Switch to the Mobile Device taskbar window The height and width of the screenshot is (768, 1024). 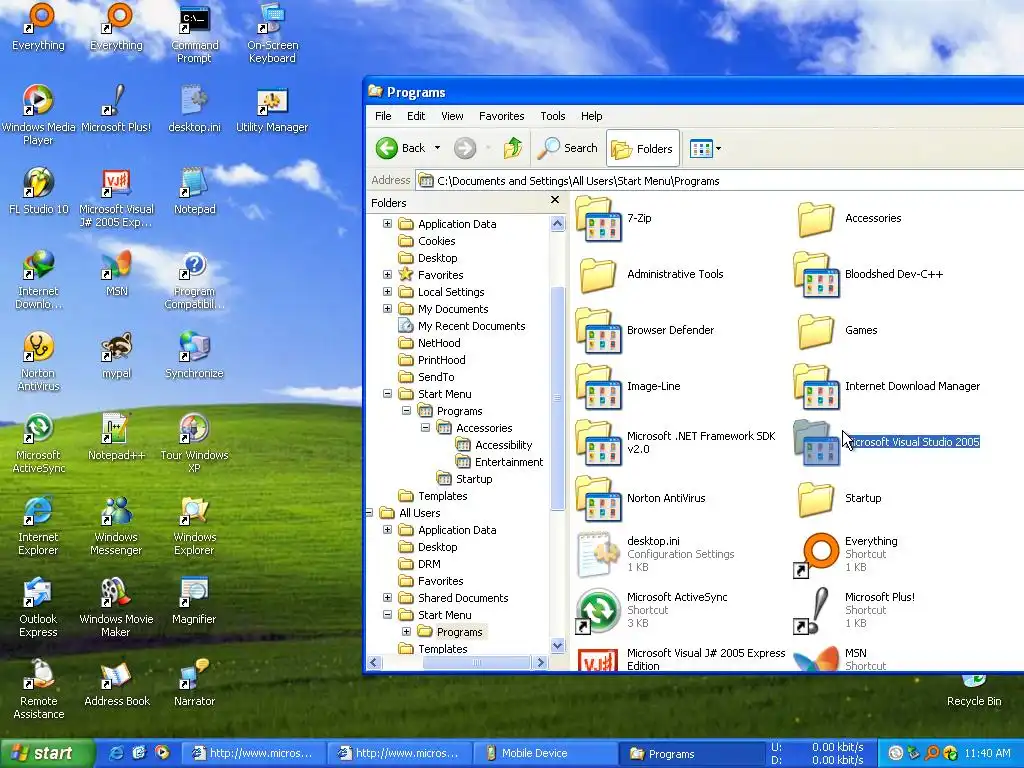544,754
